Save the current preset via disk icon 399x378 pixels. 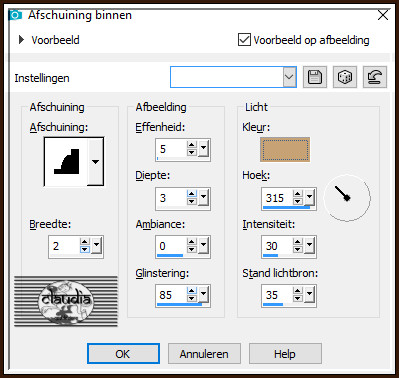click(315, 77)
